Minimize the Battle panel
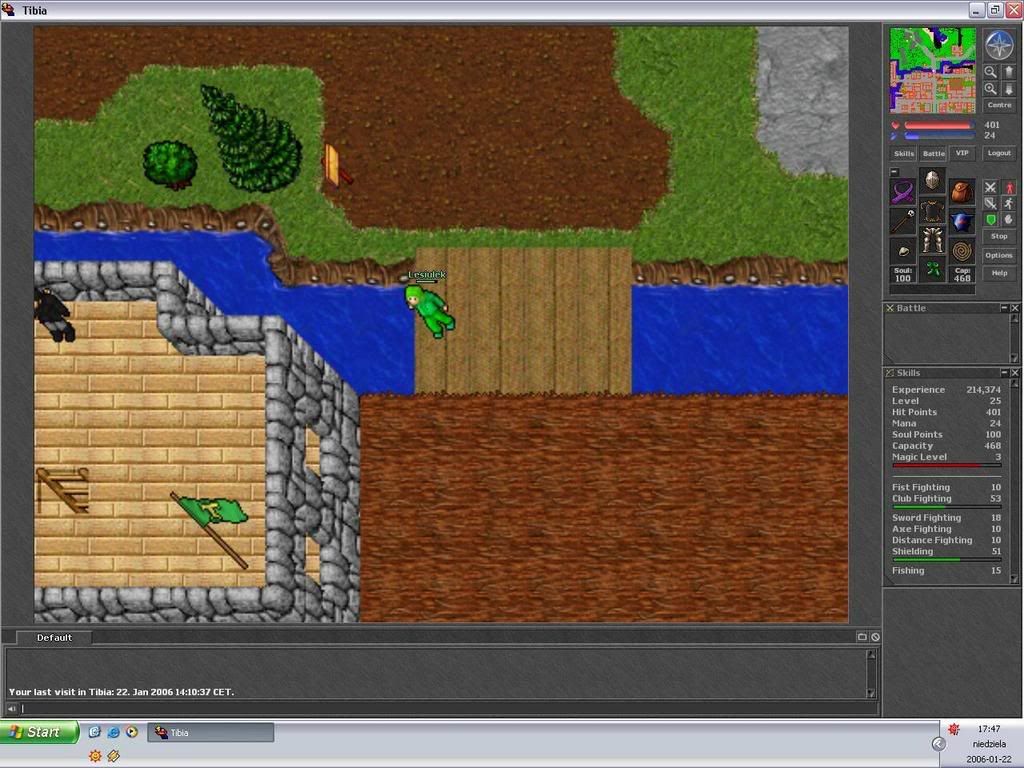Screen dimensions: 1024x768 tap(1004, 308)
